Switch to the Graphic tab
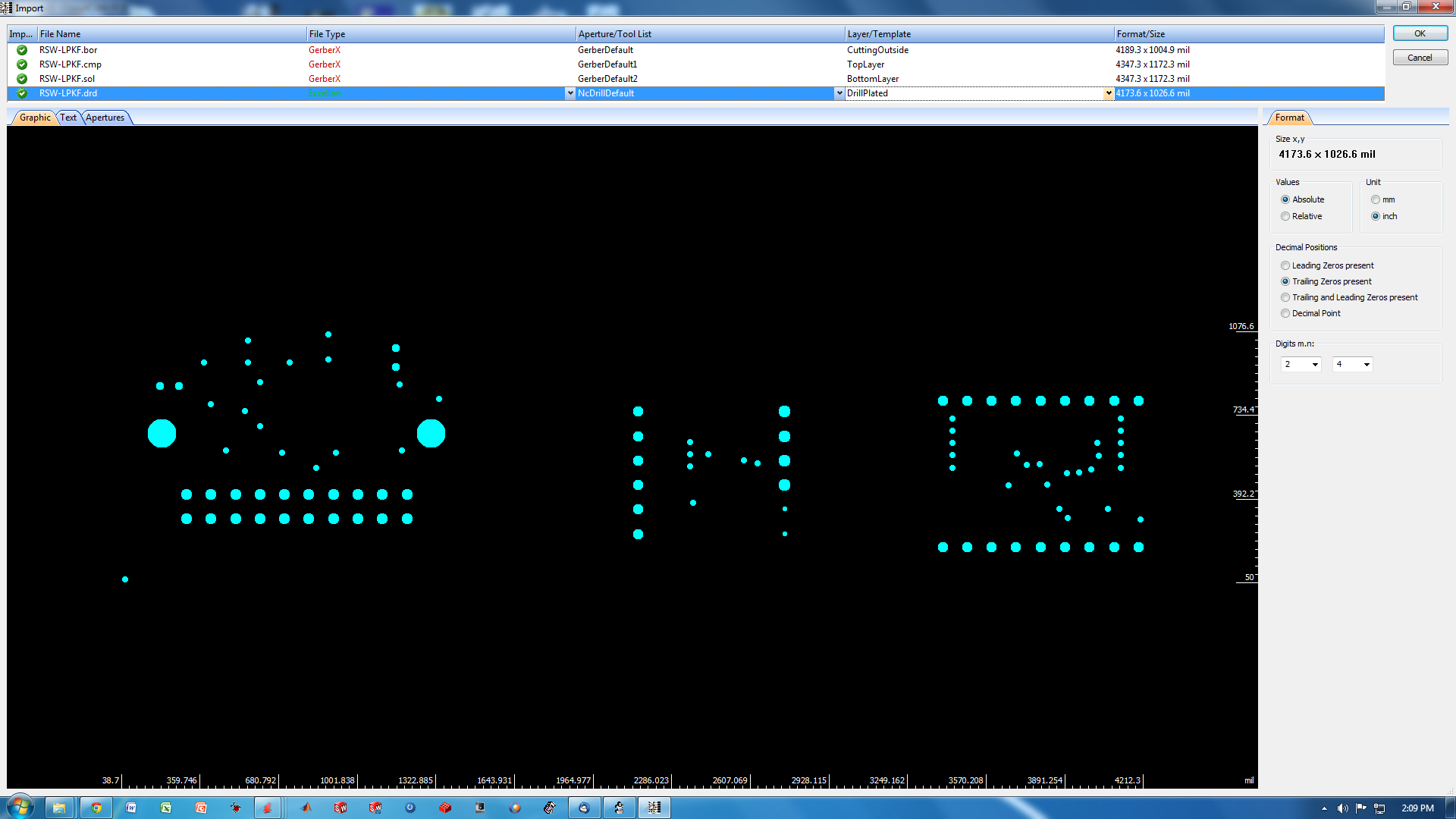Screen dimensions: 1456x819 [x=35, y=118]
